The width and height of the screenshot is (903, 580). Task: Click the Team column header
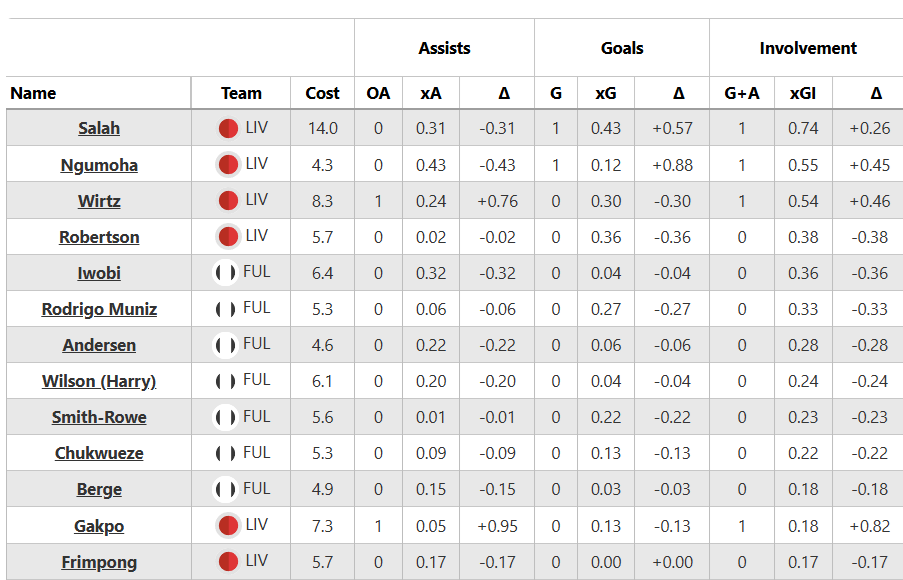coord(241,93)
